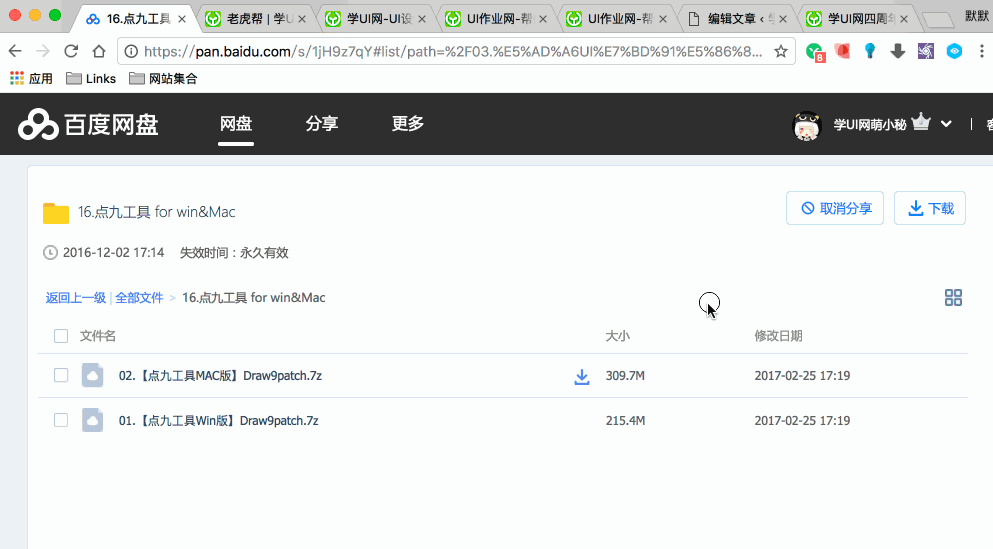Click the 309.7M size value
993x549 pixels.
(625, 375)
